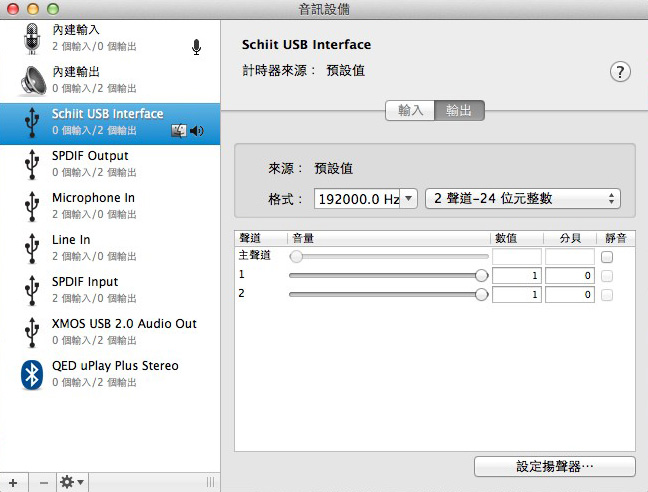The image size is (648, 492).
Task: Click the system alert Finder icon on Schiit row
Action: (179, 131)
